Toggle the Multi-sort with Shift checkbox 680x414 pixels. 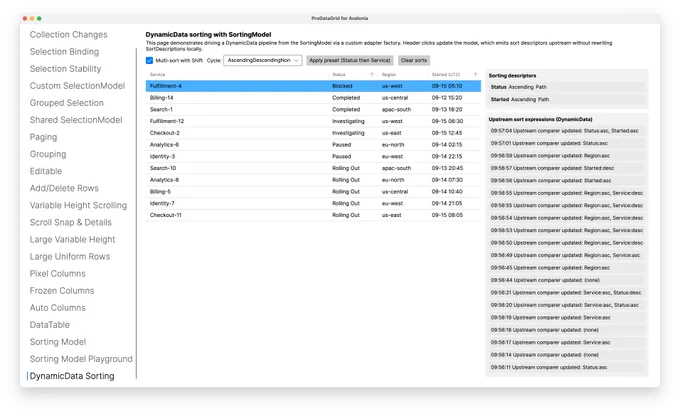(x=149, y=60)
